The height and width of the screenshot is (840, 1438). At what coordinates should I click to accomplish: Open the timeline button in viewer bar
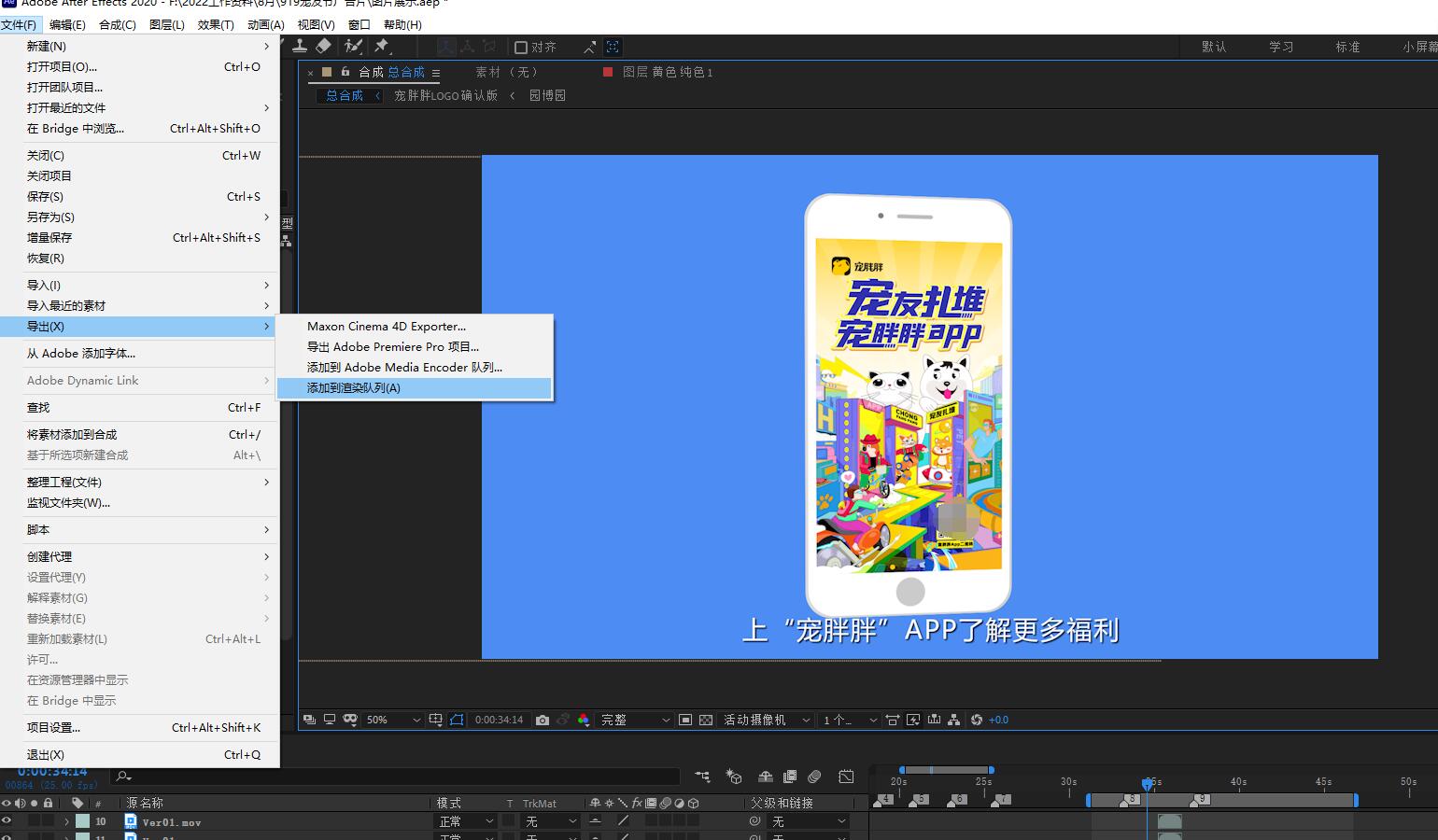934,720
